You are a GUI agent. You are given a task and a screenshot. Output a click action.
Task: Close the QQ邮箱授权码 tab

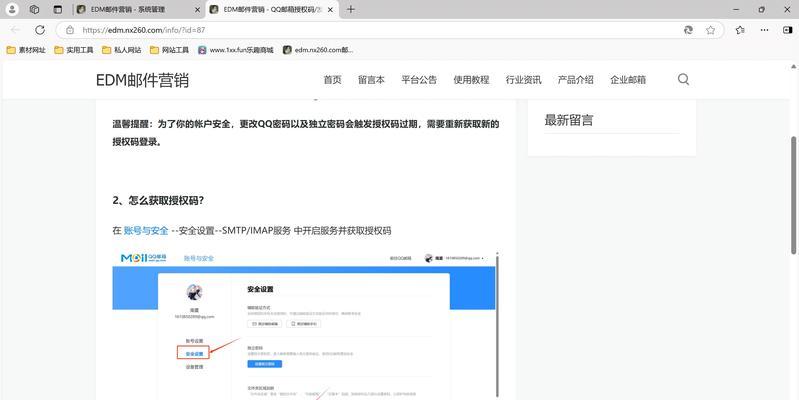pyautogui.click(x=329, y=10)
